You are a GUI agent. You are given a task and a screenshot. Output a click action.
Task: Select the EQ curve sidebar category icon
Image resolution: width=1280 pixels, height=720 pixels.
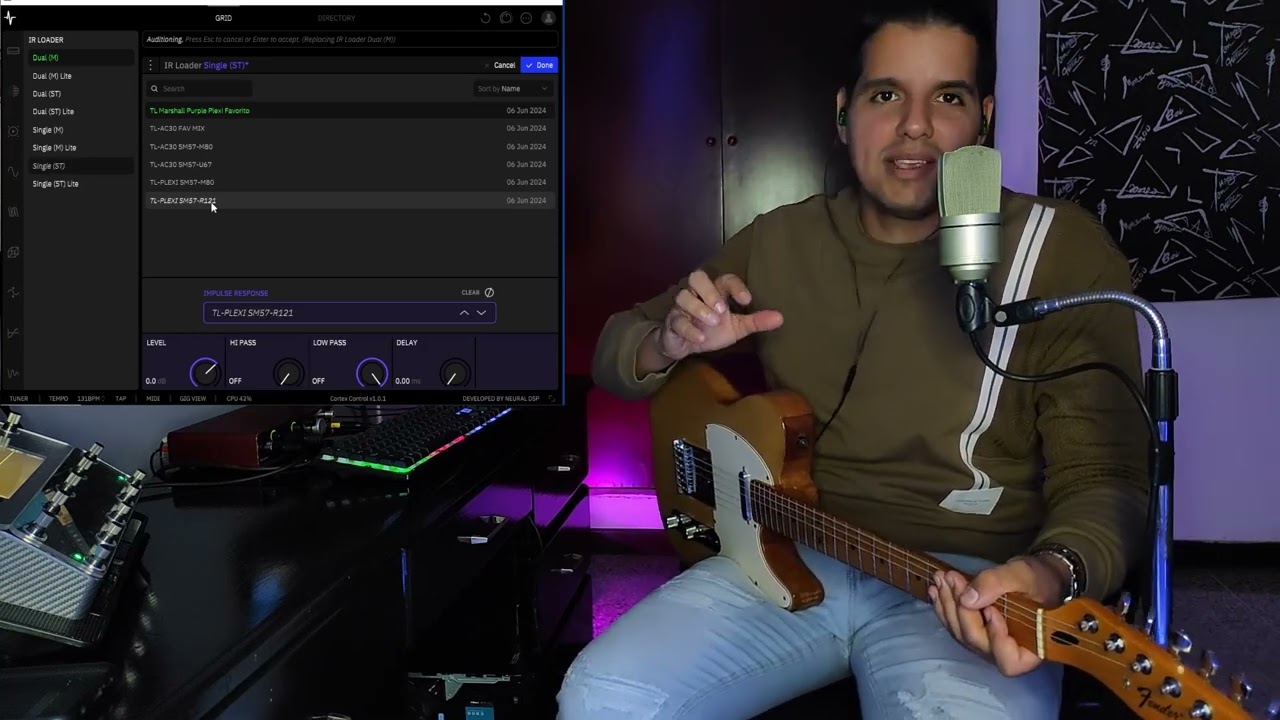click(13, 332)
